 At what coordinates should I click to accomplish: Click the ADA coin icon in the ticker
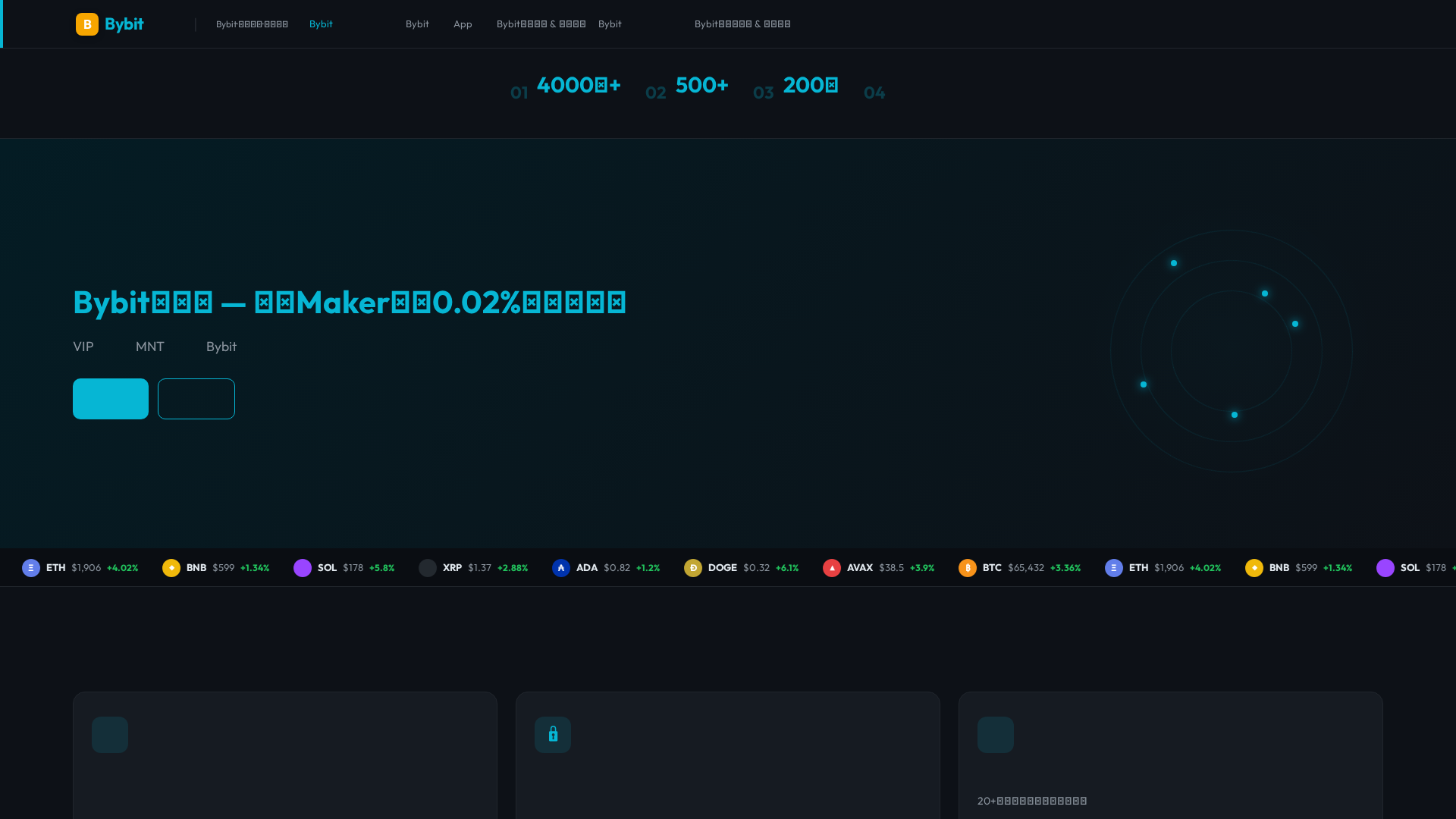(x=560, y=567)
